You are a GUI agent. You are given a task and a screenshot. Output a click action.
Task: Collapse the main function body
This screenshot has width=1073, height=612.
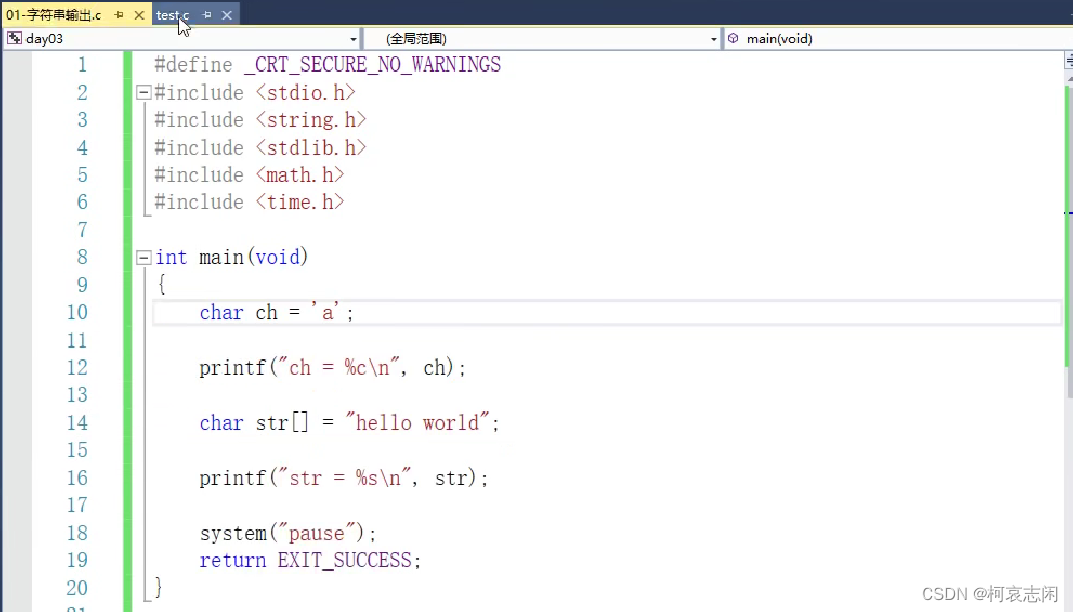point(143,257)
